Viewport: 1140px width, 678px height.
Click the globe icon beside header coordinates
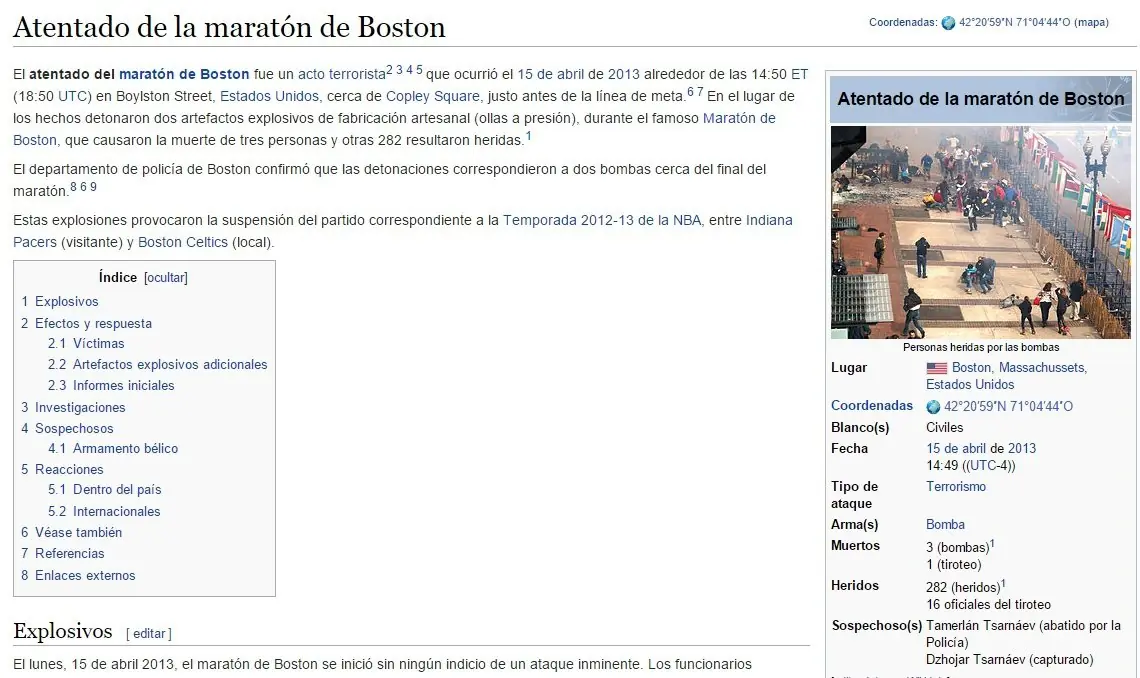[948, 23]
